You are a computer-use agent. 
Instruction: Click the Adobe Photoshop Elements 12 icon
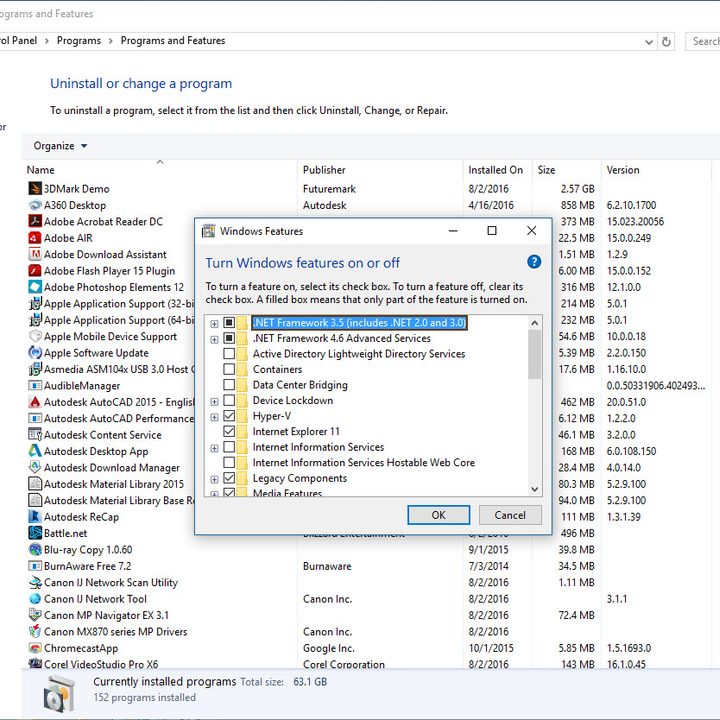coord(35,287)
